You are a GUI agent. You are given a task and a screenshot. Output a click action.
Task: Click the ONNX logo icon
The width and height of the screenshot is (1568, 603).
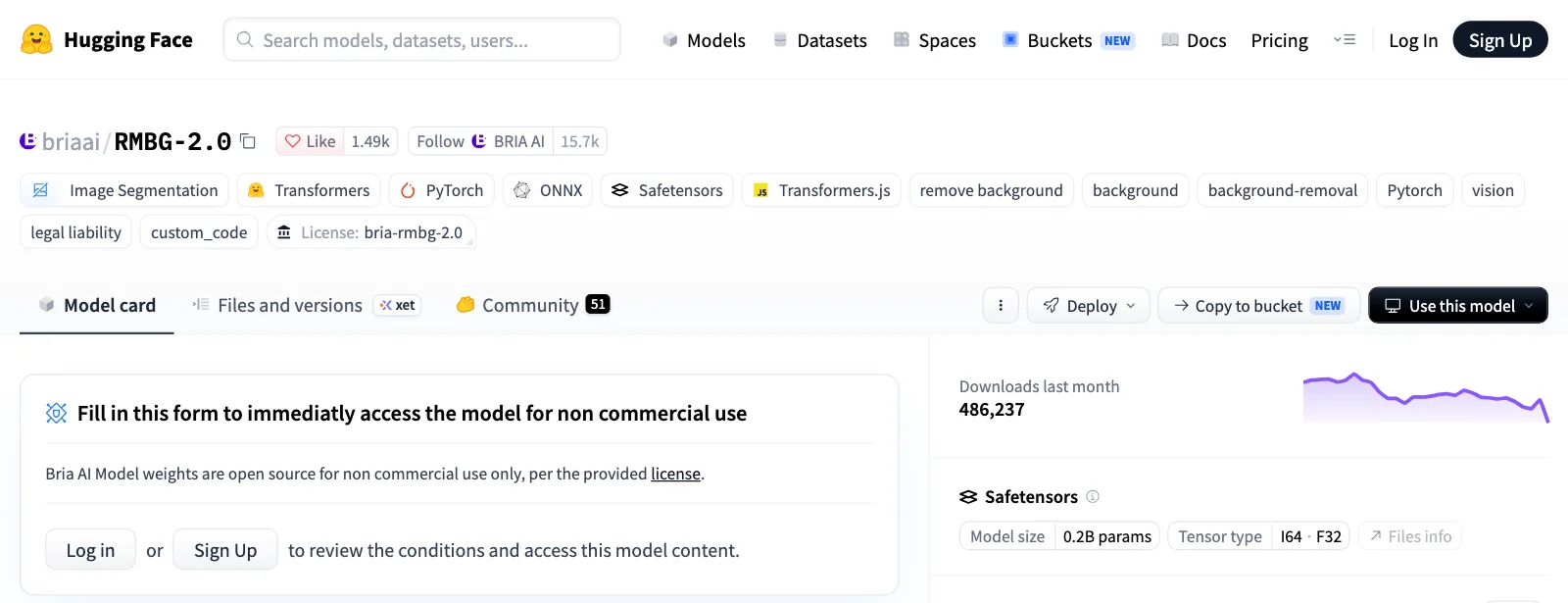(x=522, y=190)
